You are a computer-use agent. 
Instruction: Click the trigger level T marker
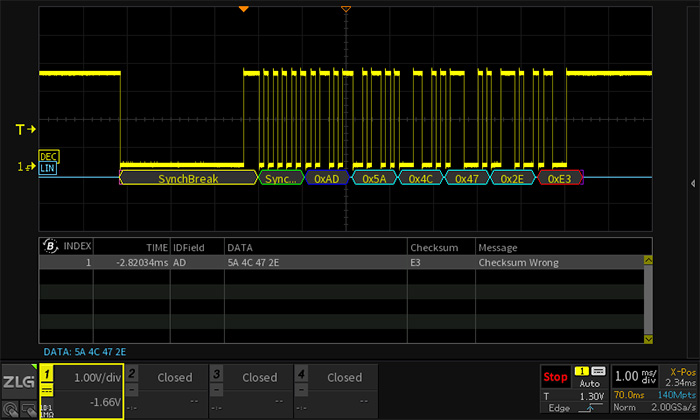click(x=26, y=130)
